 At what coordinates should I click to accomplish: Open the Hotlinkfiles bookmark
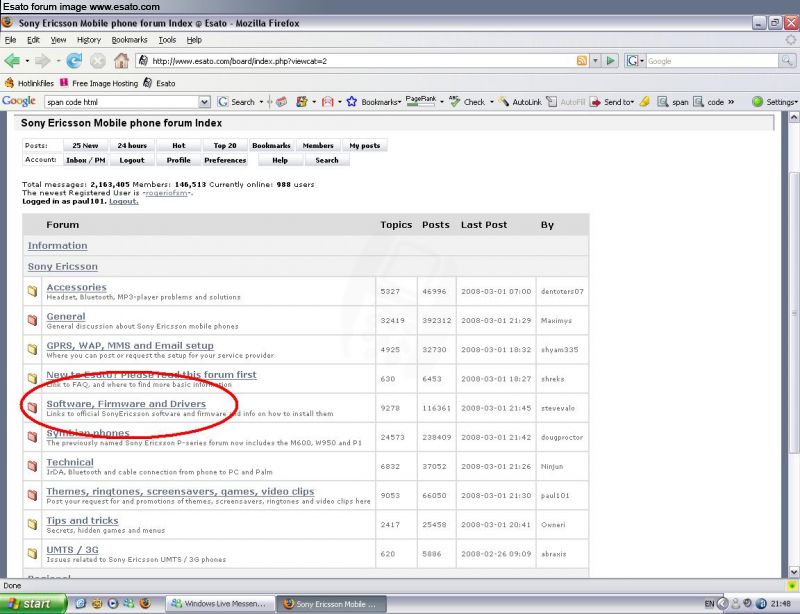coord(29,83)
